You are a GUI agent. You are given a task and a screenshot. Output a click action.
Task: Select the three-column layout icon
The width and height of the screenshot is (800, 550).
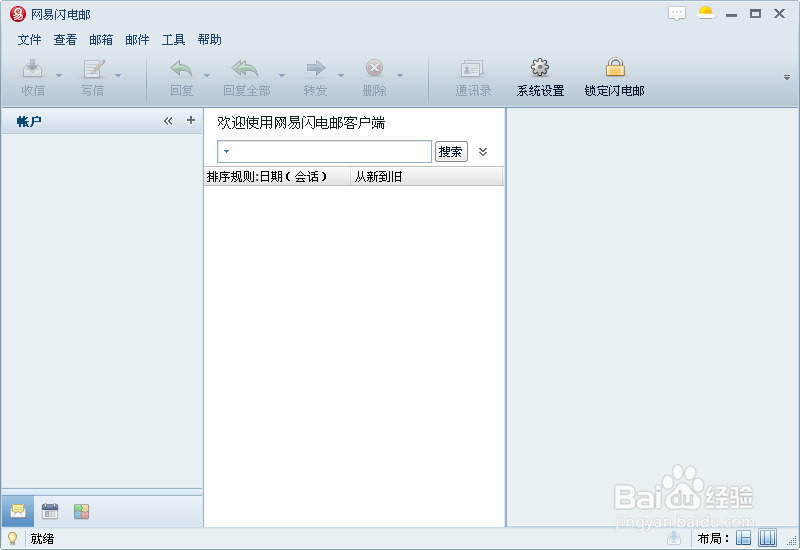767,538
